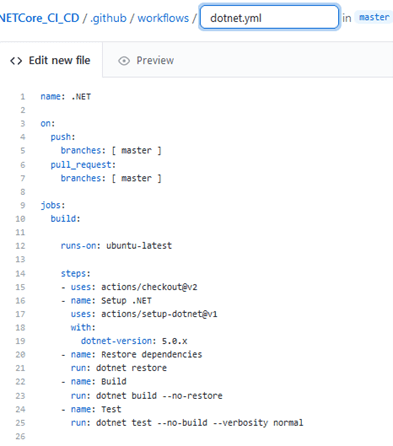393x446 pixels.
Task: Open the workflows breadcrumb link
Action: [x=163, y=18]
